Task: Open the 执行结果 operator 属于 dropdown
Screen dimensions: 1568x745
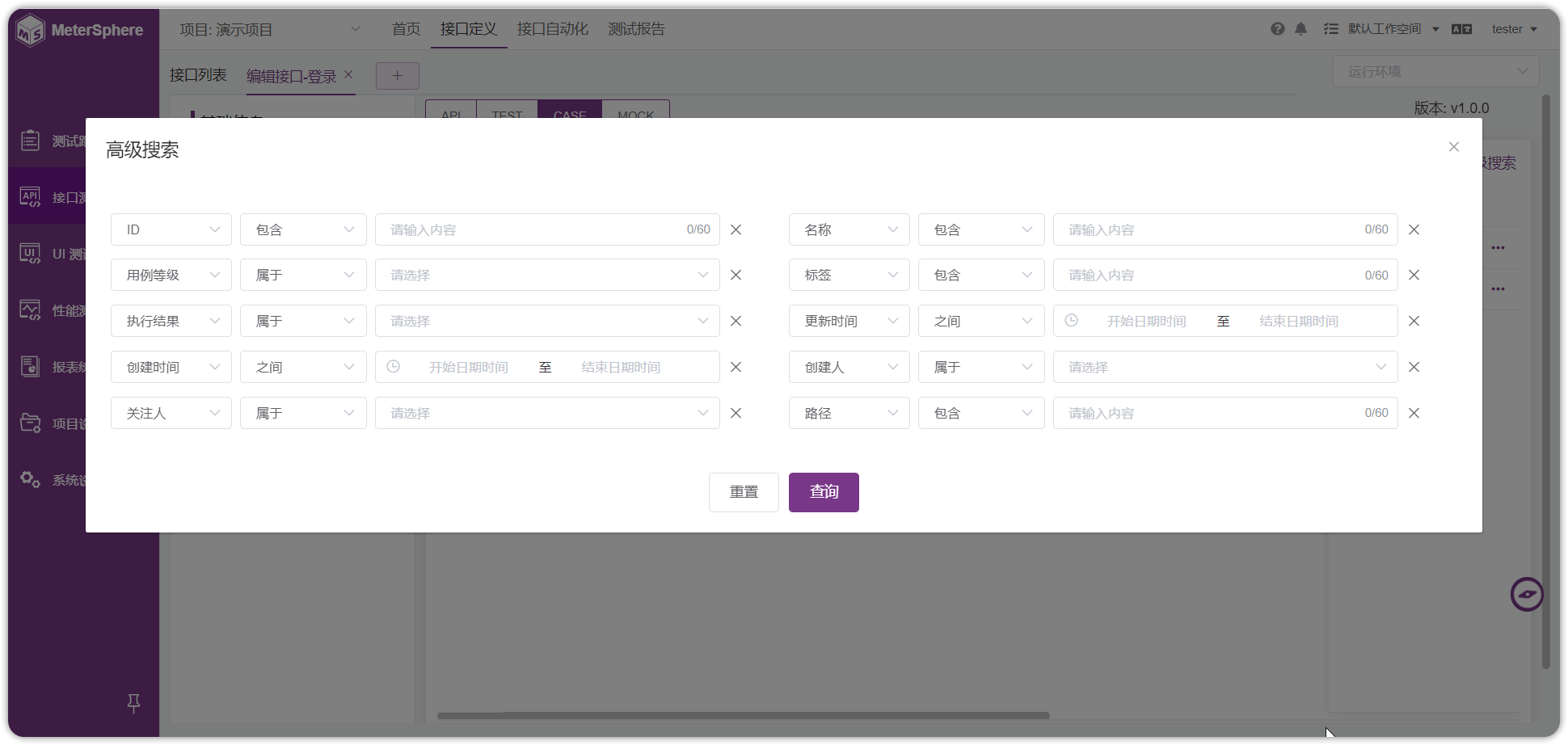Action: point(303,321)
